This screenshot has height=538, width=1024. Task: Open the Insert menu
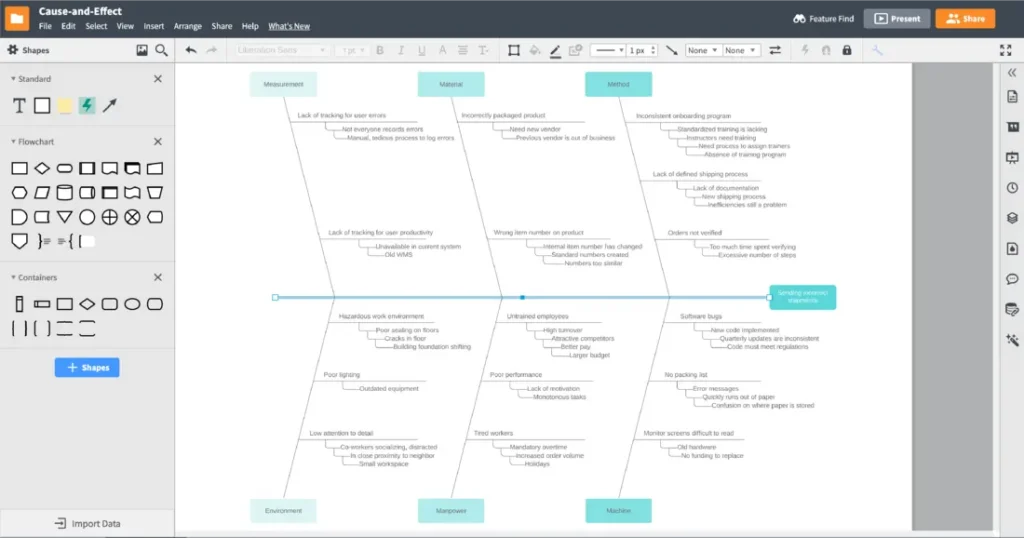tap(154, 26)
